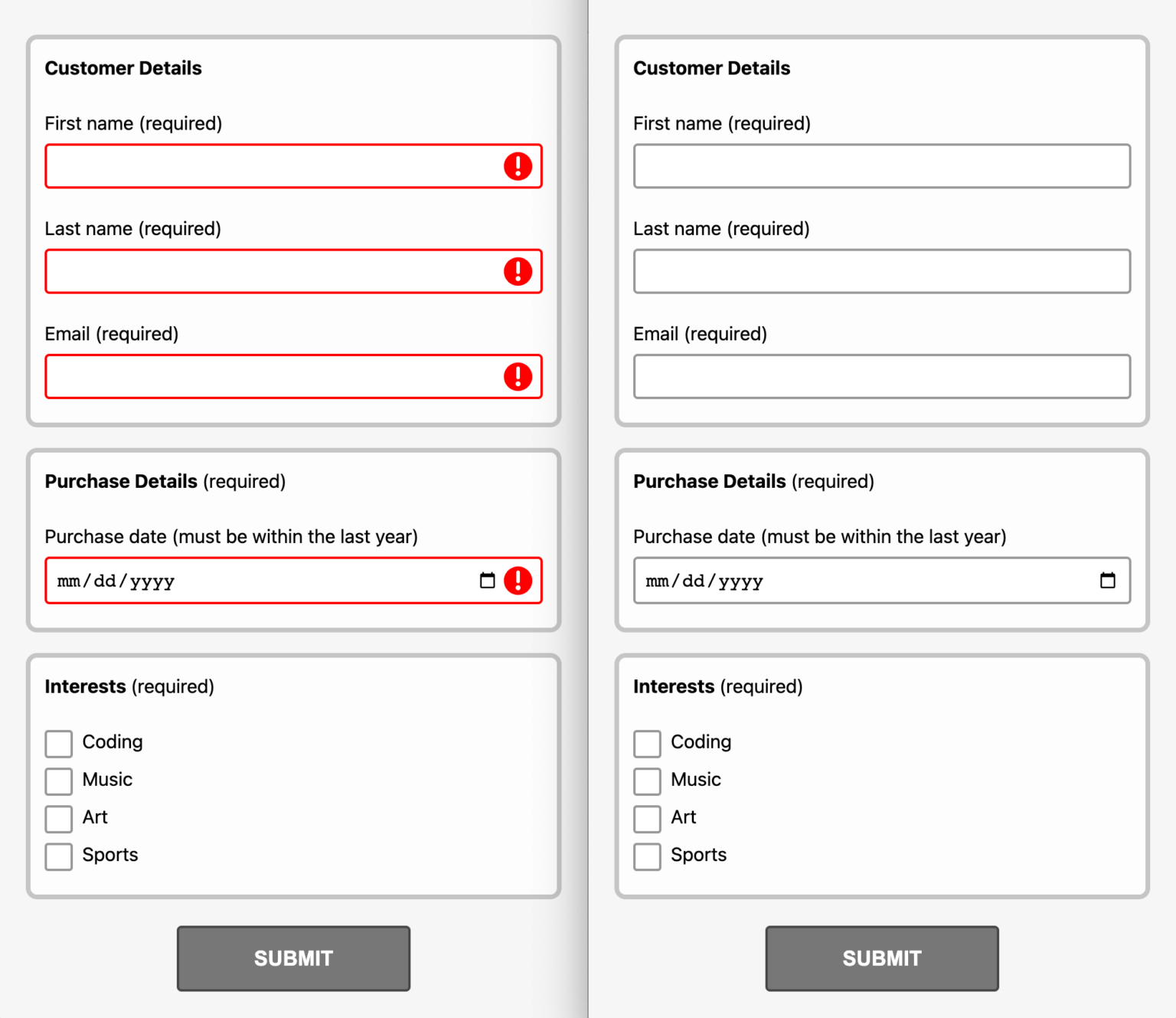This screenshot has height=1018, width=1176.
Task: Click mm/dd/yyyy text in right date field
Action: tap(704, 581)
